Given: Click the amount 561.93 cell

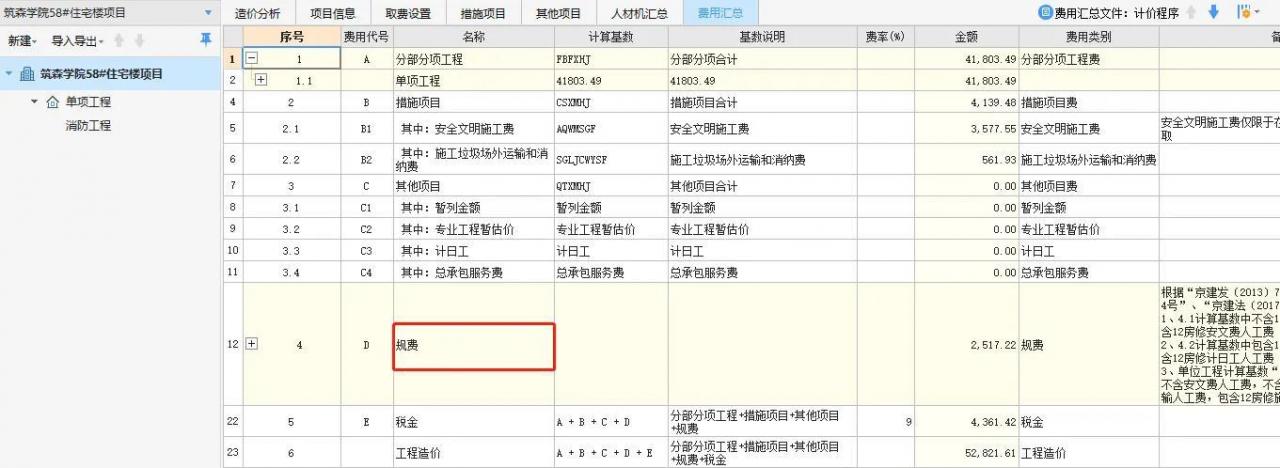Looking at the screenshot, I should pyautogui.click(x=966, y=159).
